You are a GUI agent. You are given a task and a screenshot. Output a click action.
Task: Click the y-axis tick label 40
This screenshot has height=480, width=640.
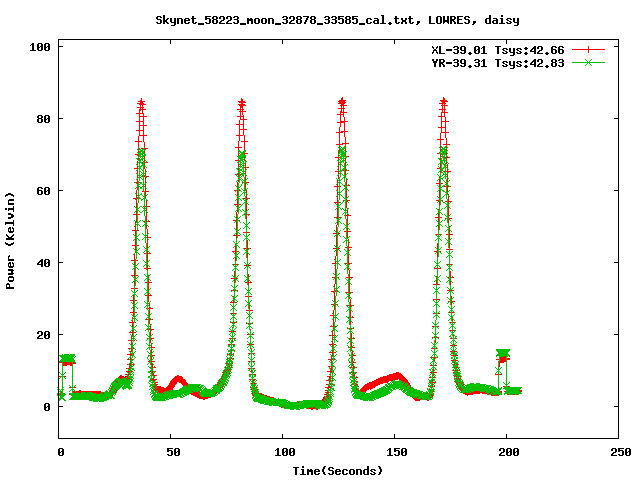point(43,263)
